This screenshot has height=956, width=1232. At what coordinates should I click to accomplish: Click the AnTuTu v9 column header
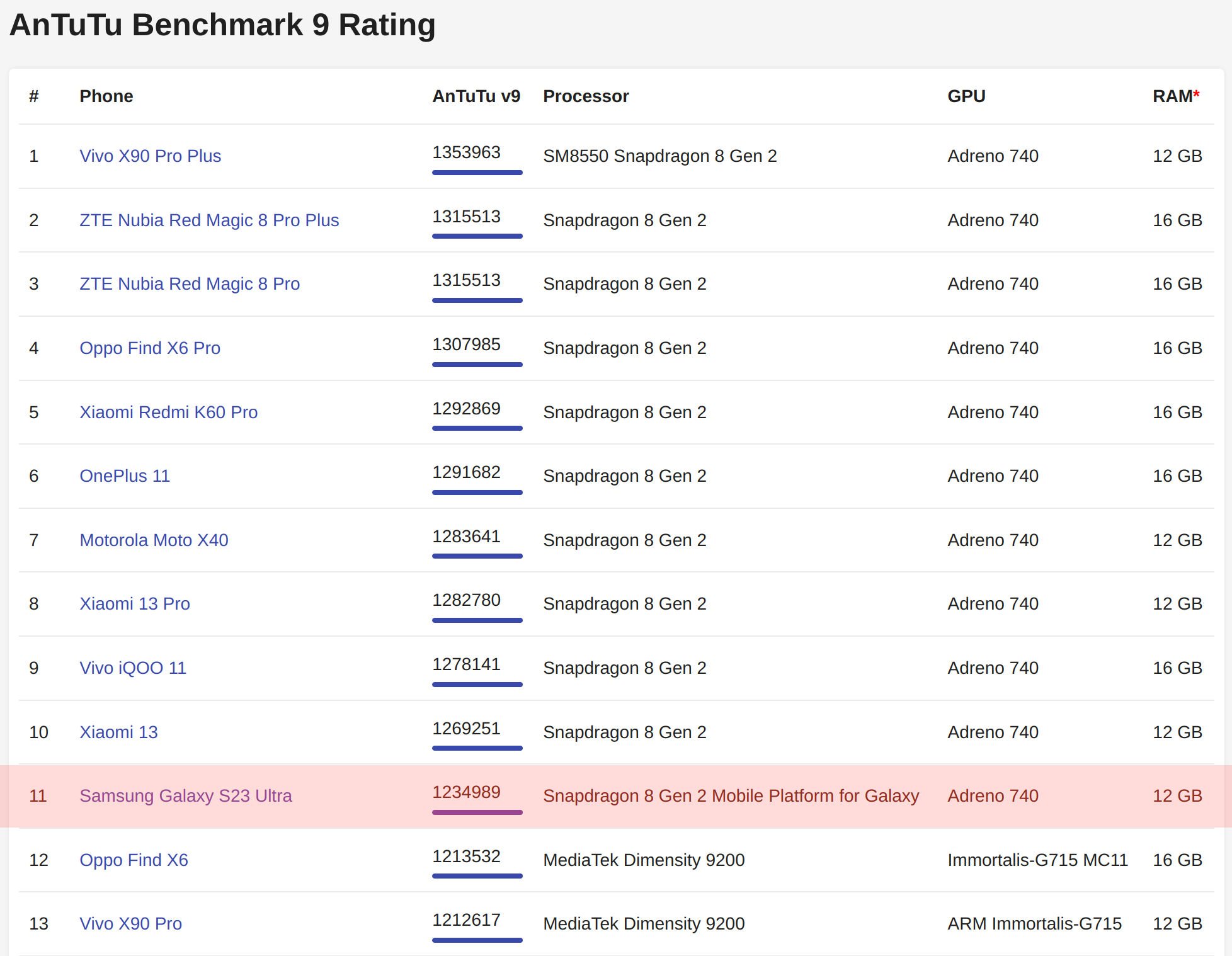point(476,96)
